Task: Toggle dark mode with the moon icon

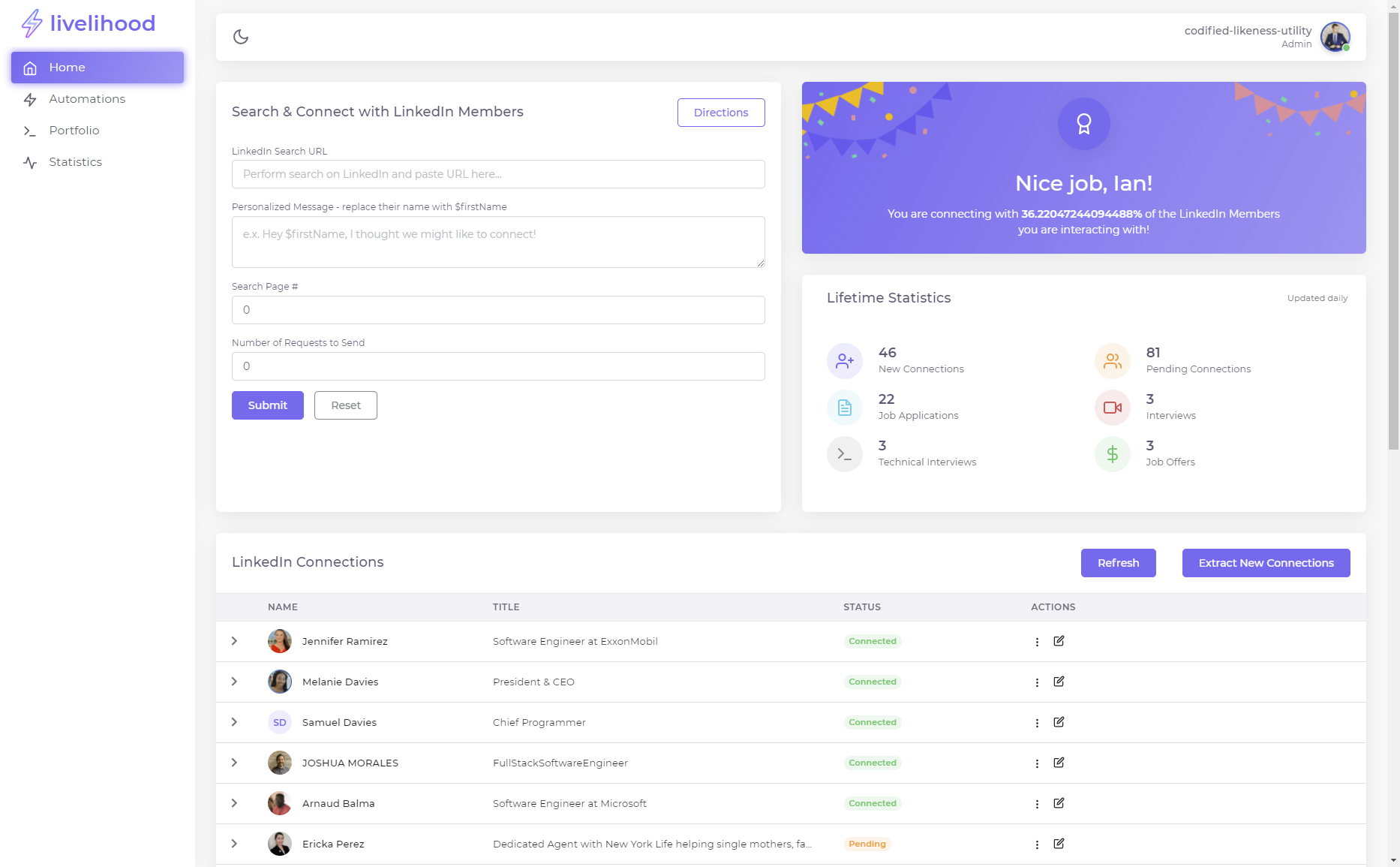Action: [x=241, y=36]
